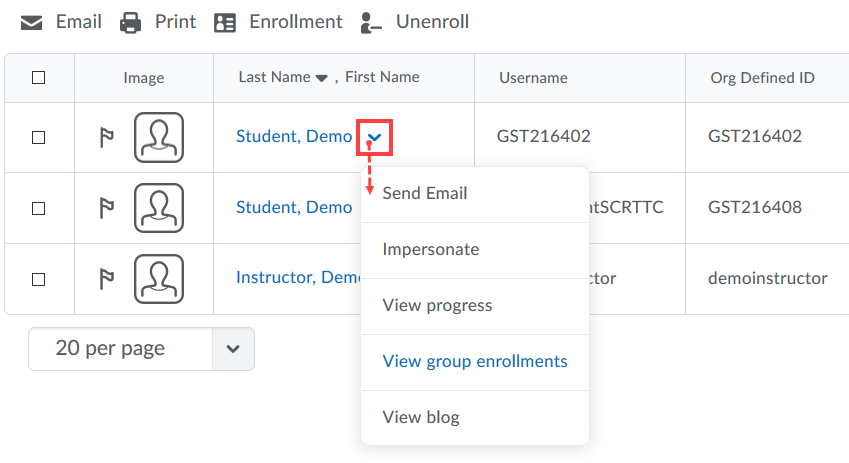Image resolution: width=849 pixels, height=463 pixels.
Task: Click the Print printer icon
Action: (130, 23)
